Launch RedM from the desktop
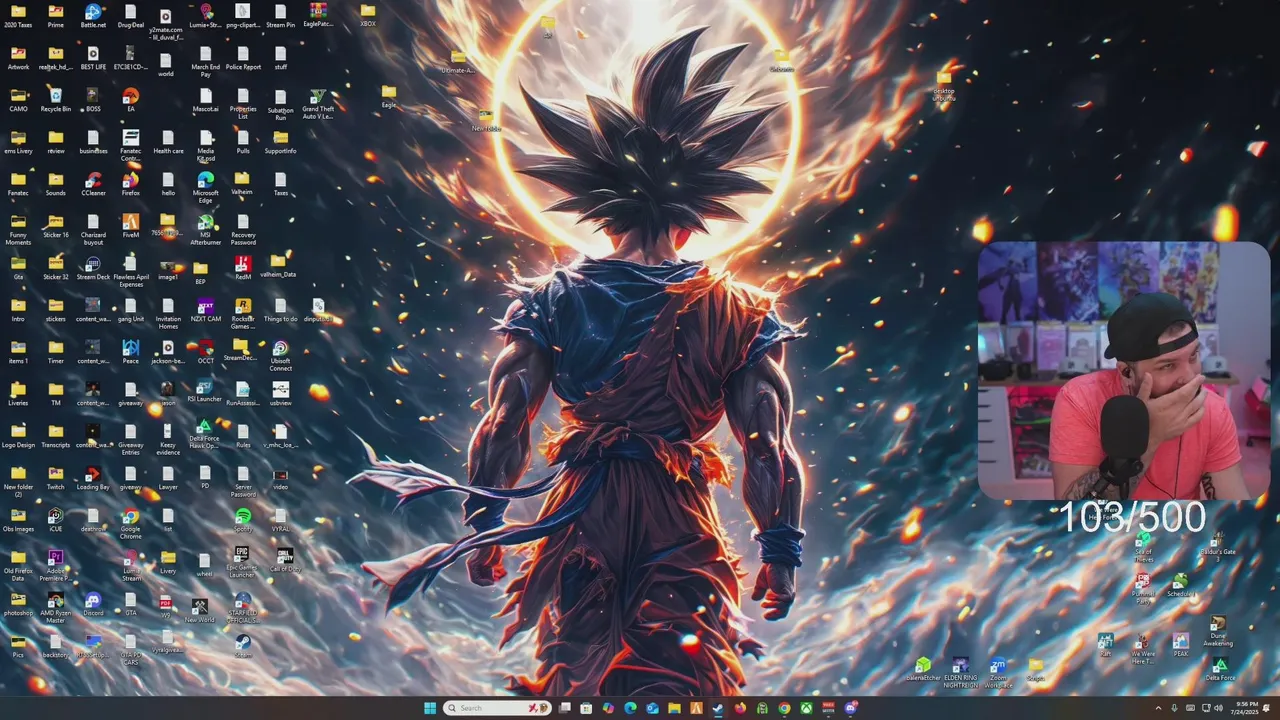The image size is (1280, 720). tap(243, 268)
